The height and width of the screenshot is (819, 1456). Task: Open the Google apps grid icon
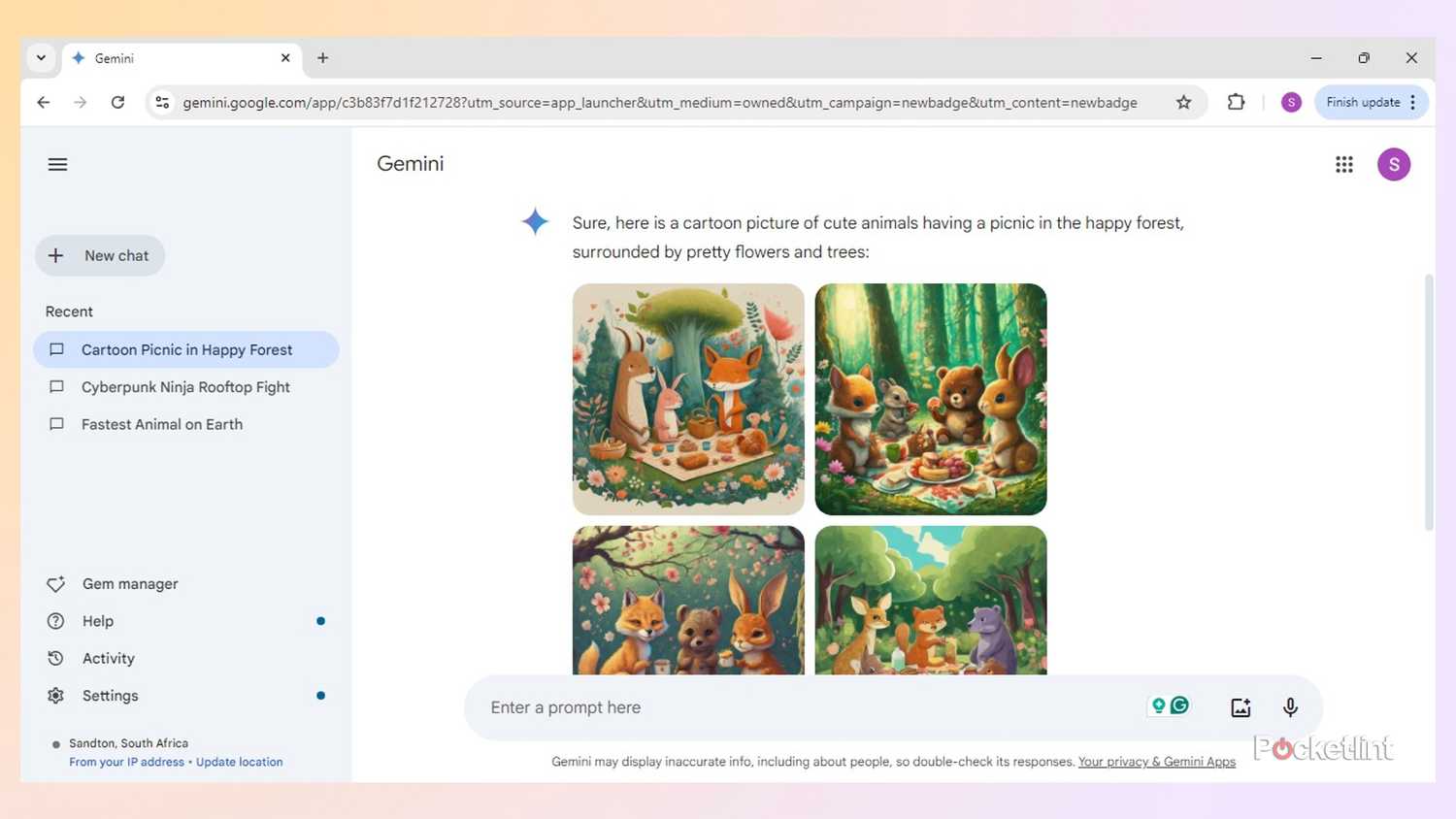(x=1343, y=164)
